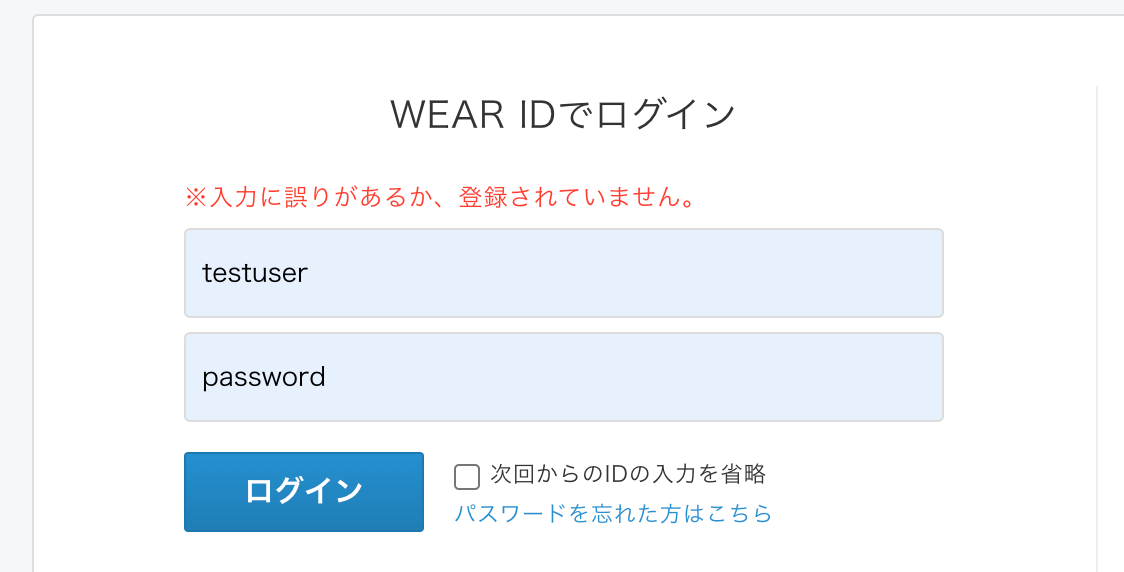Tick the 次回からのIDの入力を省略 checkbox
Viewport: 1124px width, 572px height.
tap(467, 477)
